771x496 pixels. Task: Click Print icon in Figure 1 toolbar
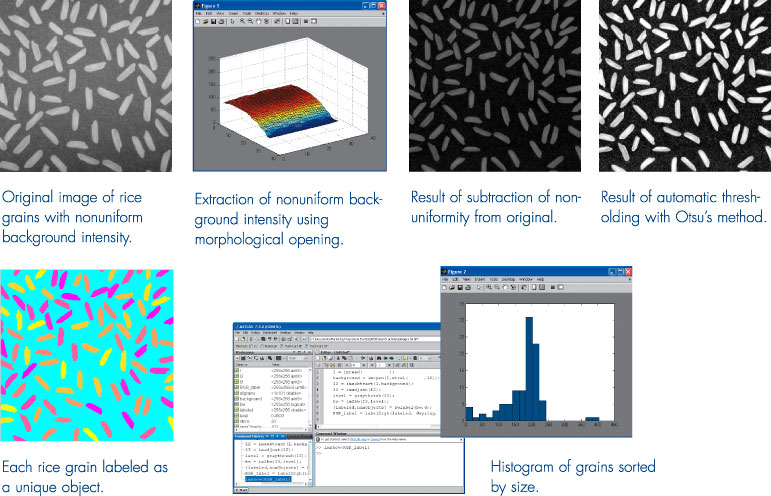point(221,22)
